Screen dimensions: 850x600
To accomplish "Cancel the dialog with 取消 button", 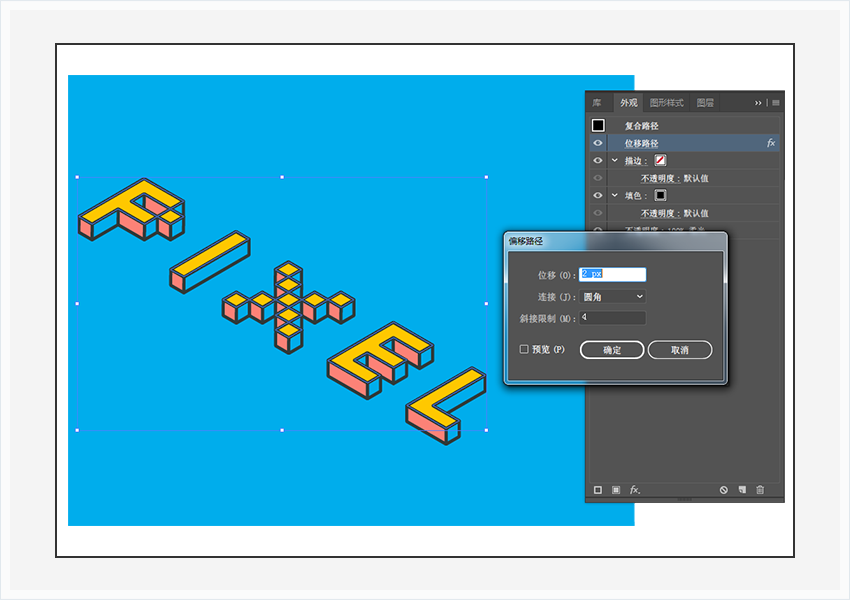I will pos(680,350).
